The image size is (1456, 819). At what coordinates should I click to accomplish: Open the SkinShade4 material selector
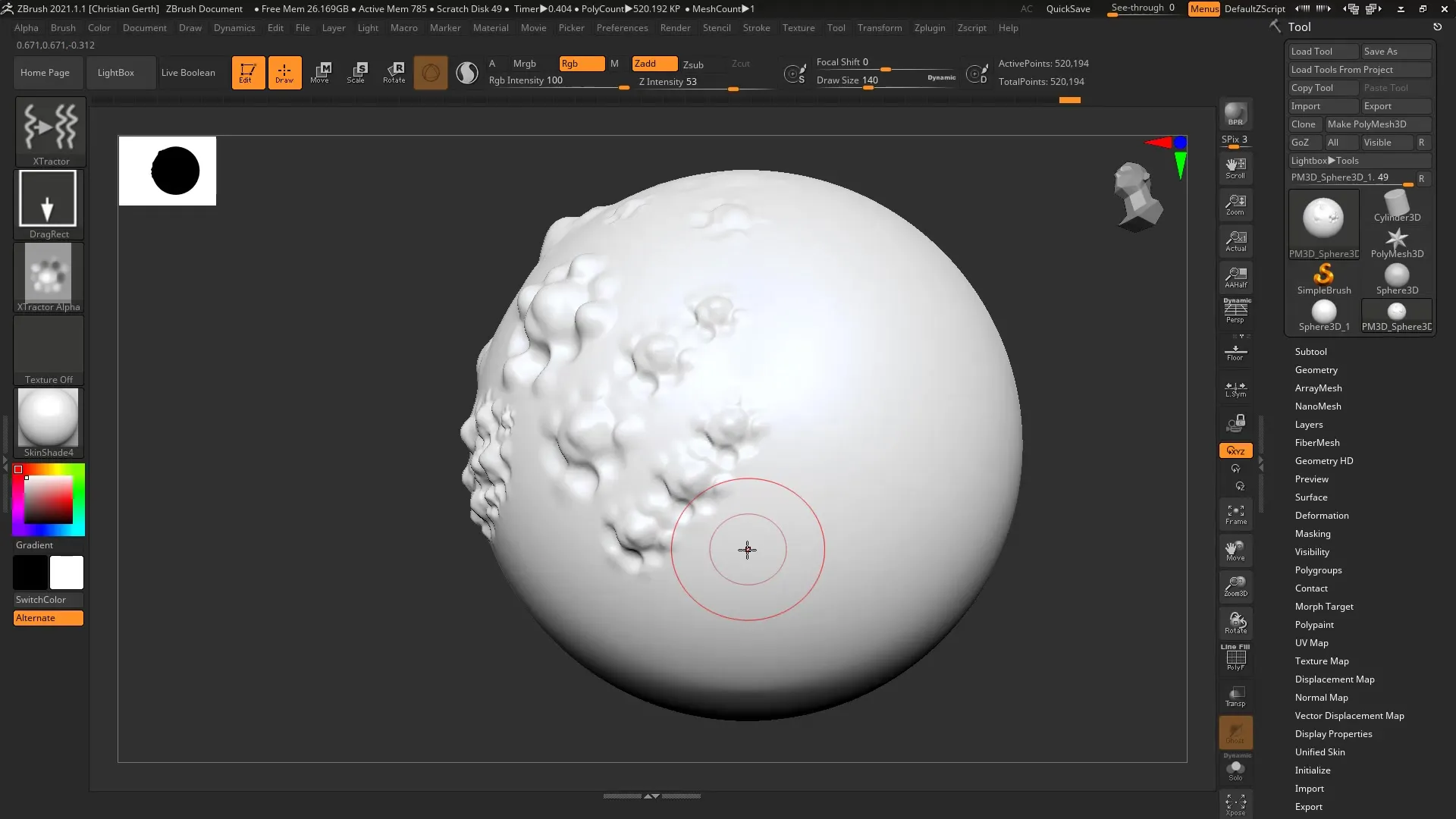49,422
